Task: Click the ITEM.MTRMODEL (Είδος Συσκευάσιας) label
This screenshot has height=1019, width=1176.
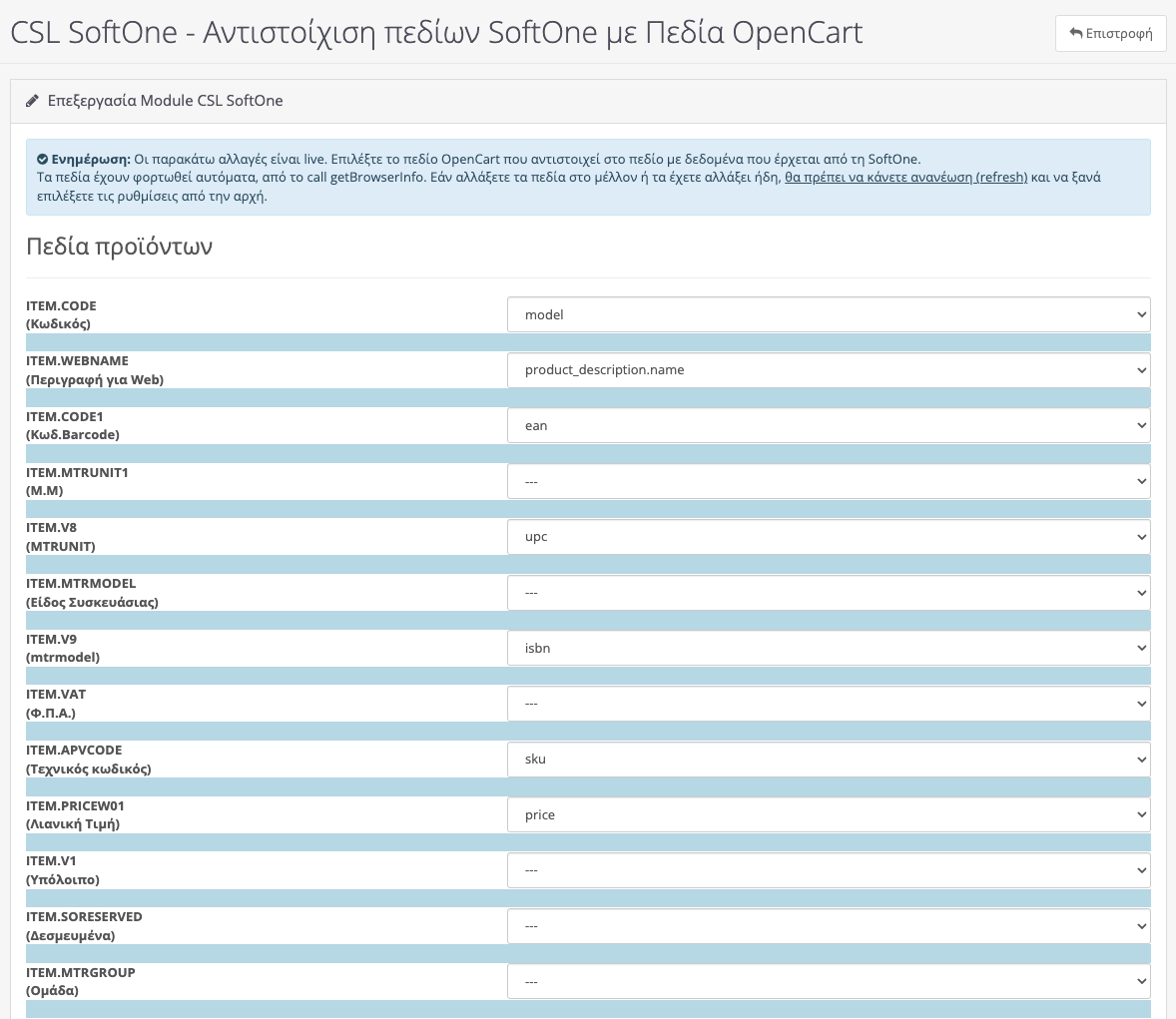Action: point(92,593)
